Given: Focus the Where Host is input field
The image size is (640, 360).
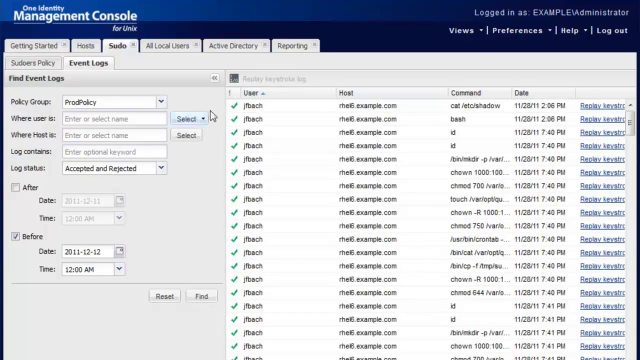Looking at the screenshot, I should tap(115, 135).
